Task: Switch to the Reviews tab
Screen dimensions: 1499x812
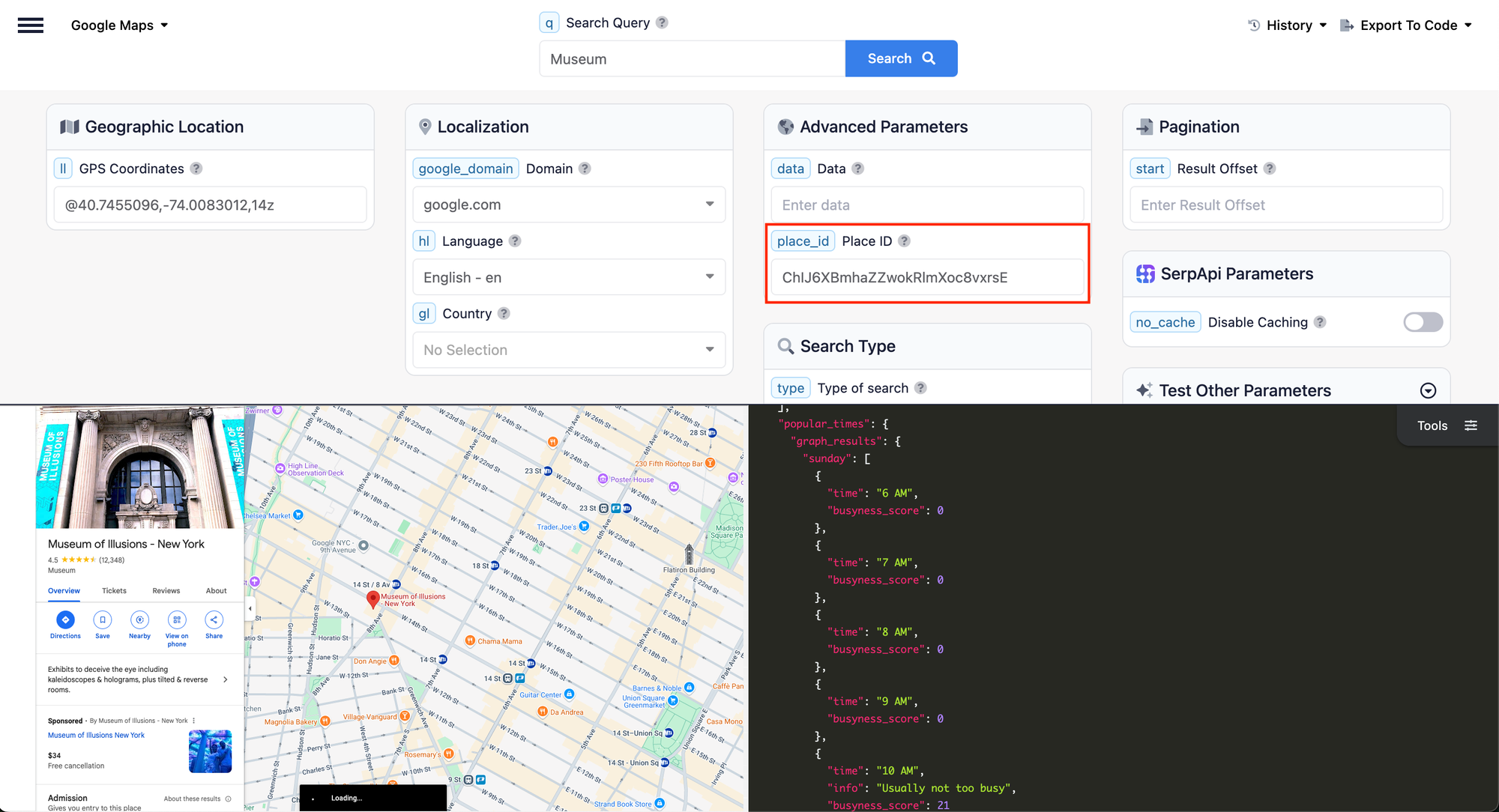Action: pos(166,591)
